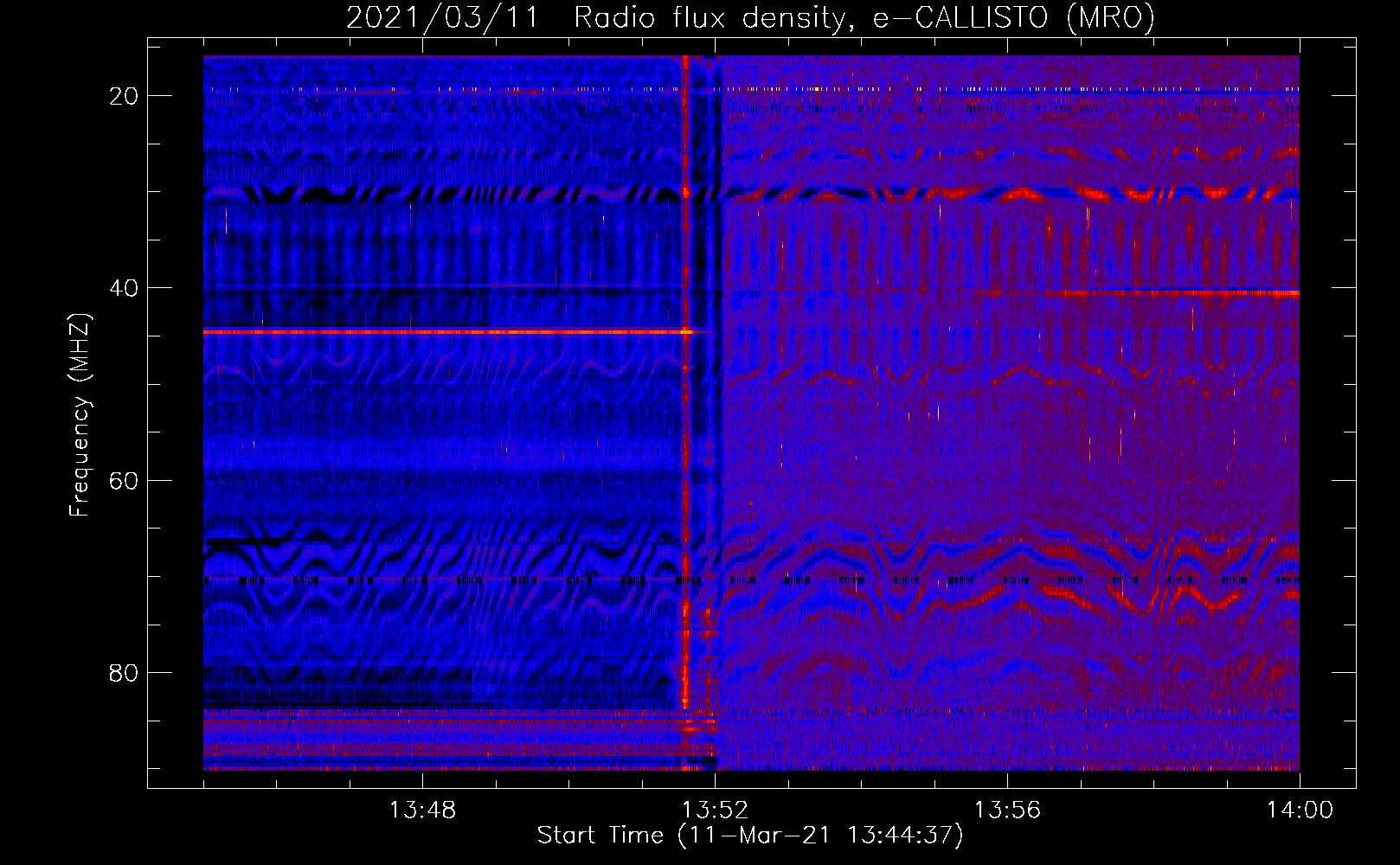
Task: Click the 13:52 time tick label
Action: [x=715, y=811]
